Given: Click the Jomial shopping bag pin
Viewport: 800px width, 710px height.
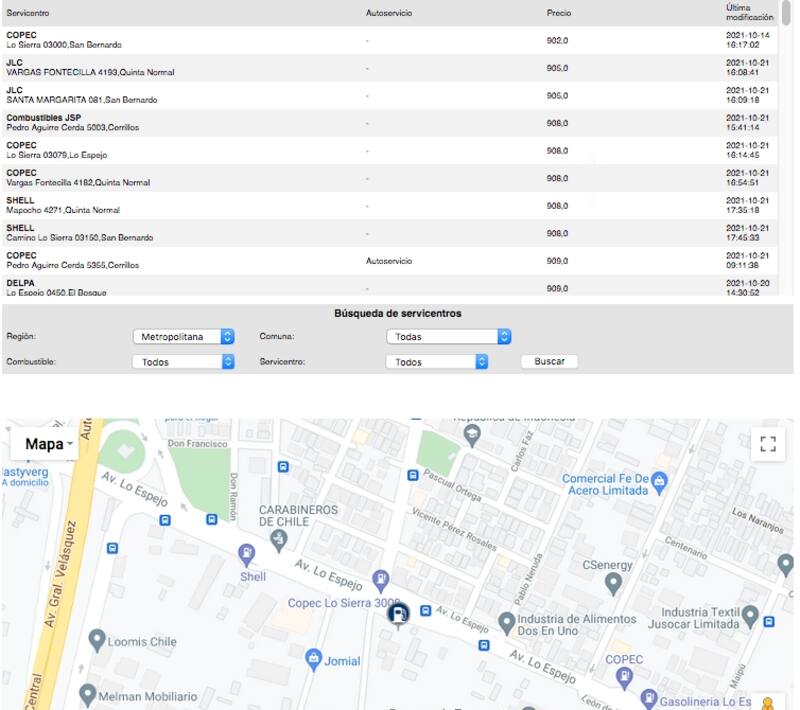Looking at the screenshot, I should 313,658.
